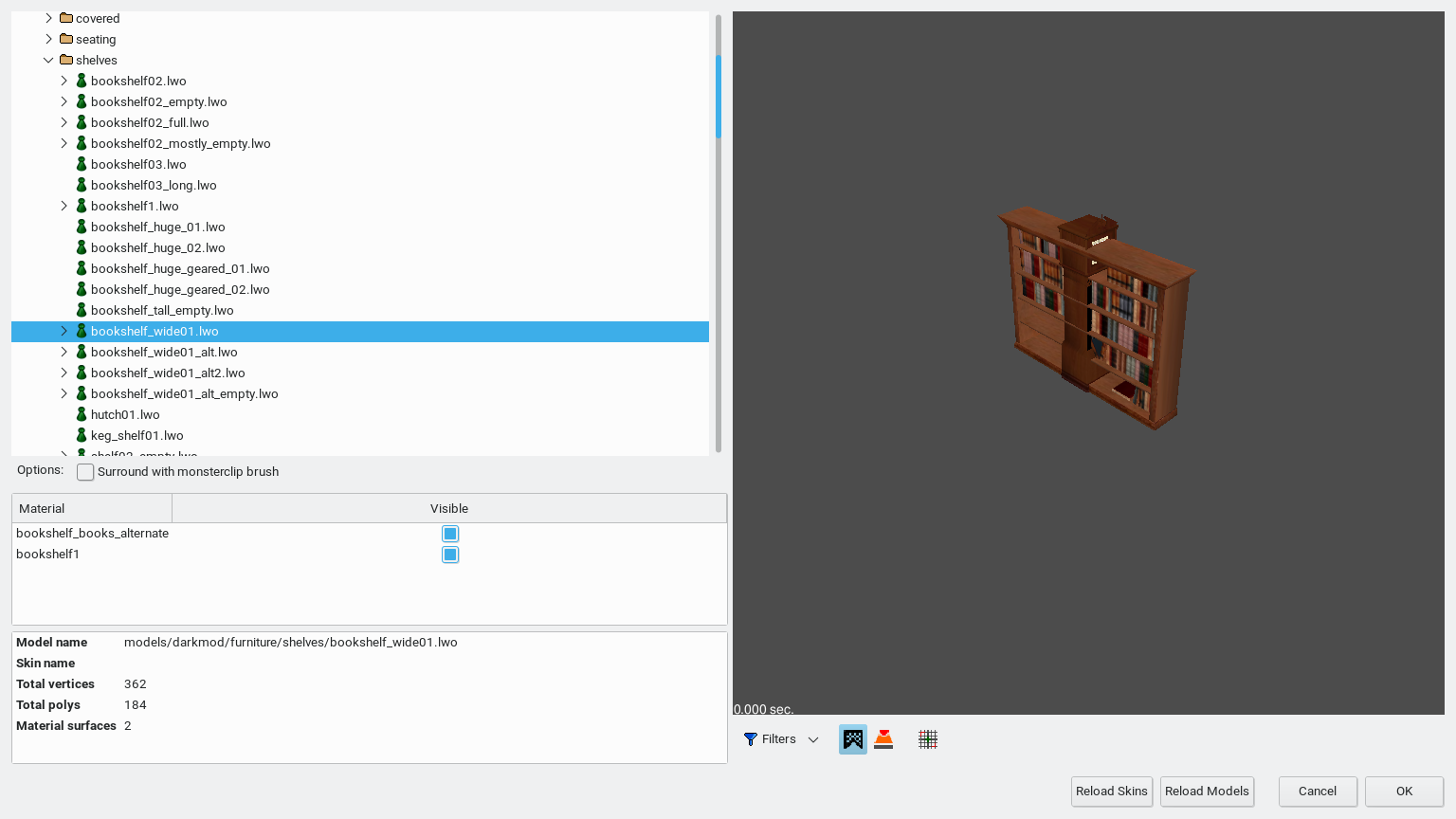Image resolution: width=1456 pixels, height=819 pixels.
Task: Uncheck visibility for bookshelf_books_alternate material
Action: click(450, 534)
